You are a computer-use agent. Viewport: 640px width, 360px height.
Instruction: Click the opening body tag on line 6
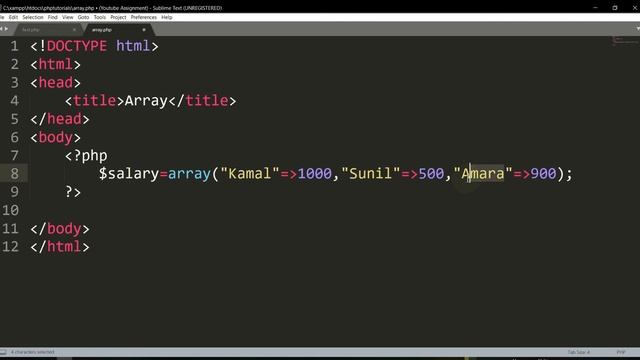56,138
